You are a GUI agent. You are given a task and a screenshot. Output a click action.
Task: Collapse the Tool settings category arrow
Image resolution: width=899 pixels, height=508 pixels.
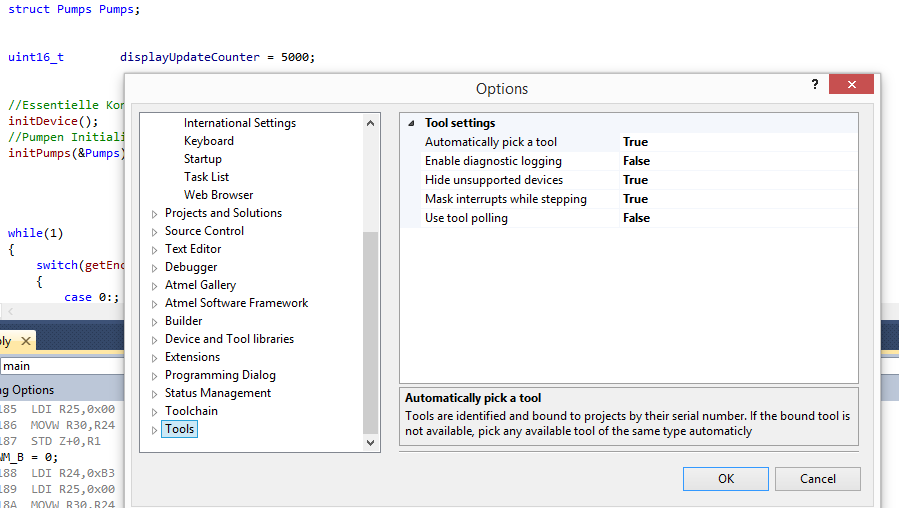click(x=411, y=123)
